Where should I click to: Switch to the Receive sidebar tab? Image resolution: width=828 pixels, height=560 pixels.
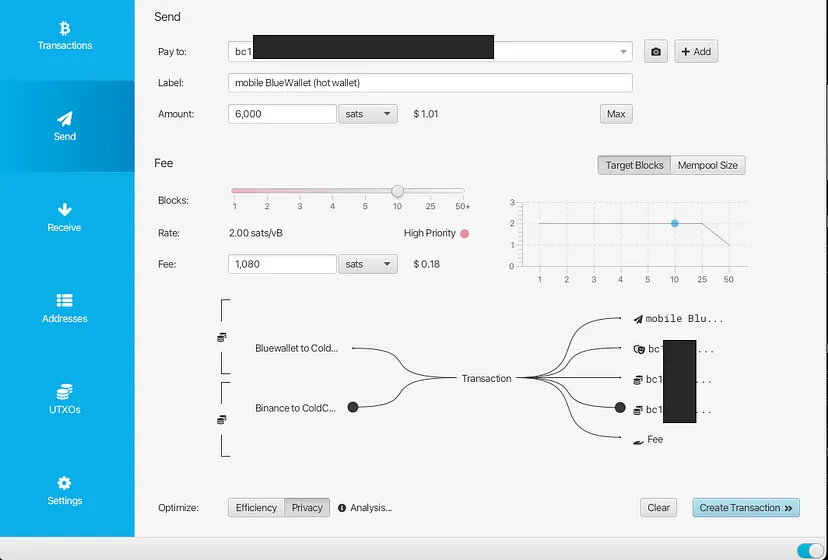(x=64, y=217)
